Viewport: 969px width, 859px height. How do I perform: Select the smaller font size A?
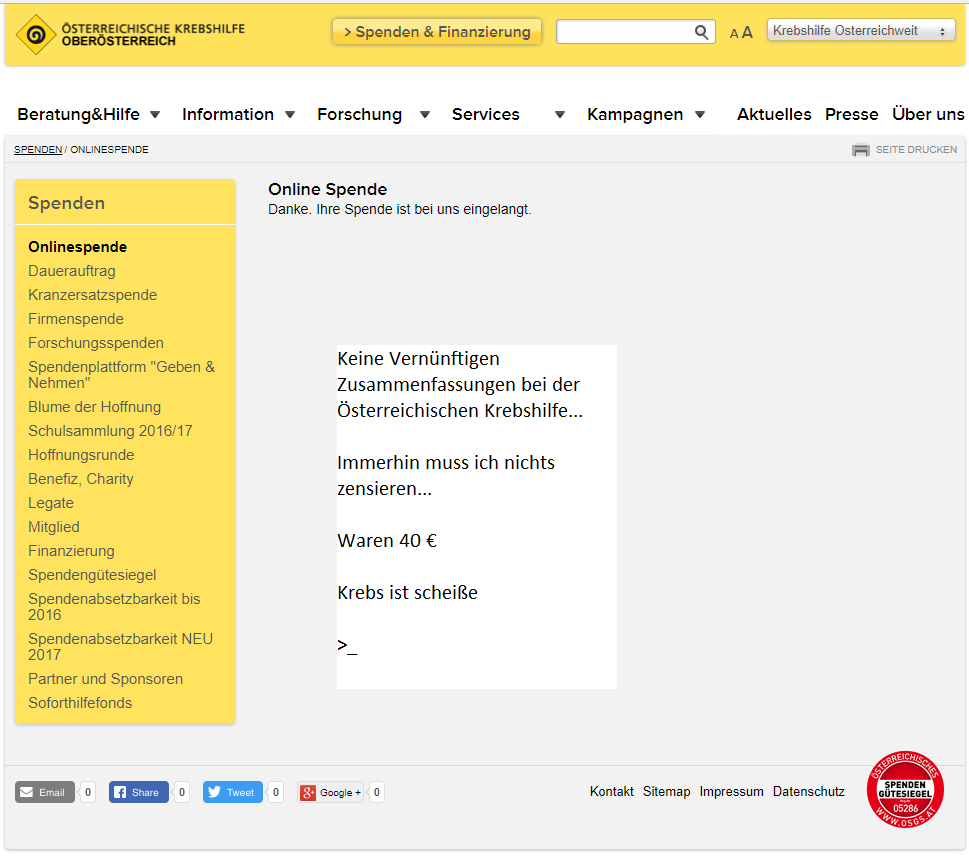[x=734, y=33]
